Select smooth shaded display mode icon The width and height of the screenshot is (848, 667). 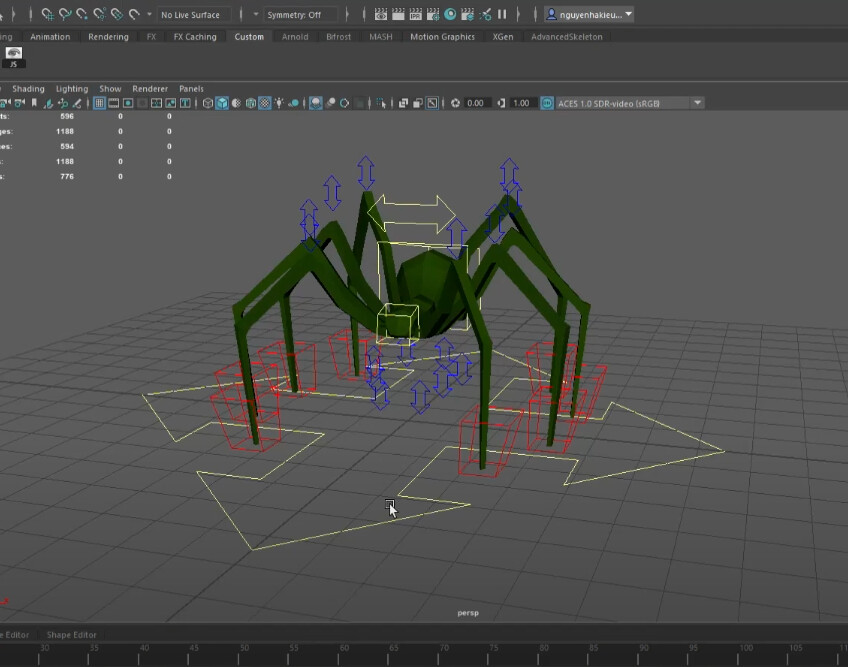click(x=222, y=102)
